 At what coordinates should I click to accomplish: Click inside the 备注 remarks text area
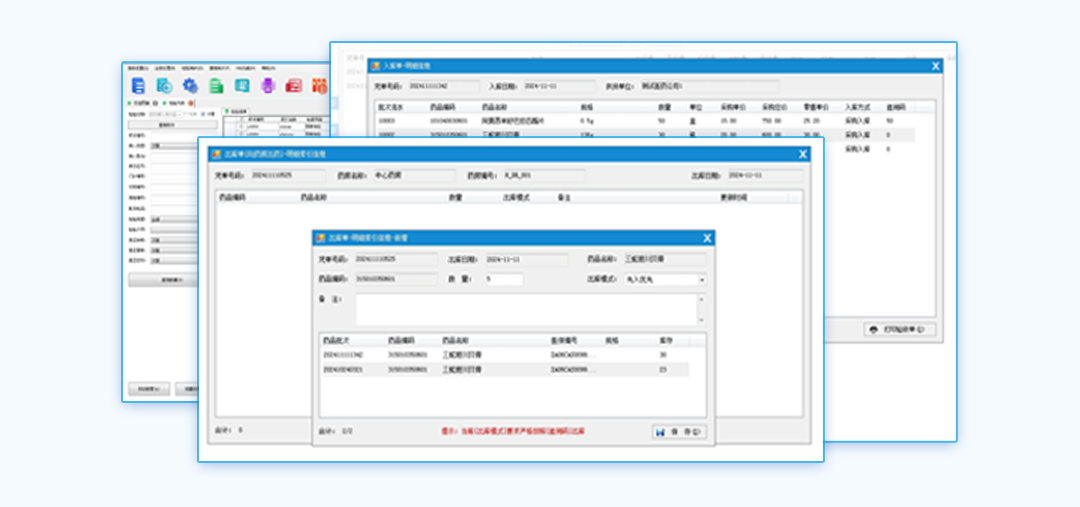[x=525, y=308]
